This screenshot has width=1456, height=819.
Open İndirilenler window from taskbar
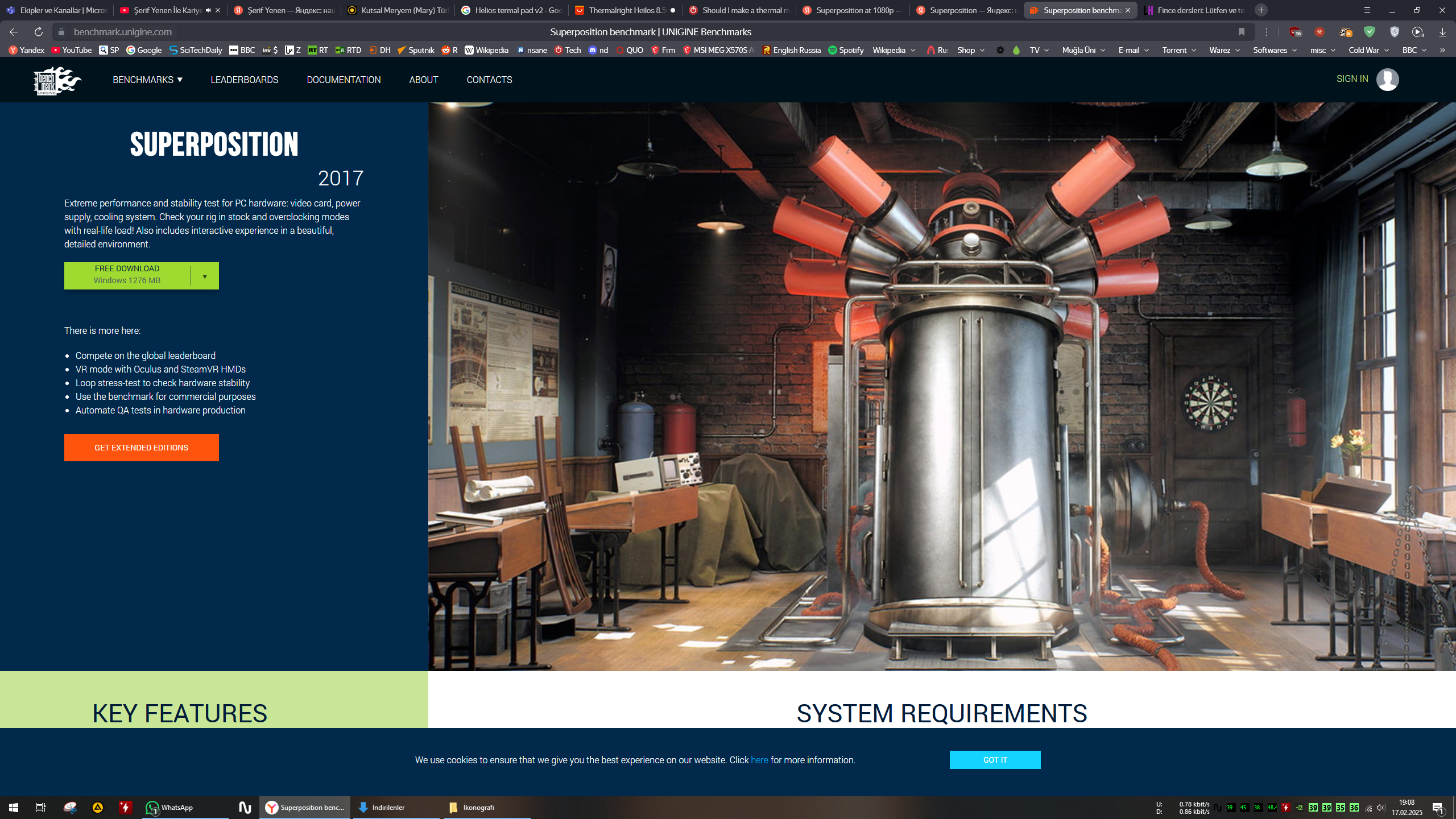396,808
